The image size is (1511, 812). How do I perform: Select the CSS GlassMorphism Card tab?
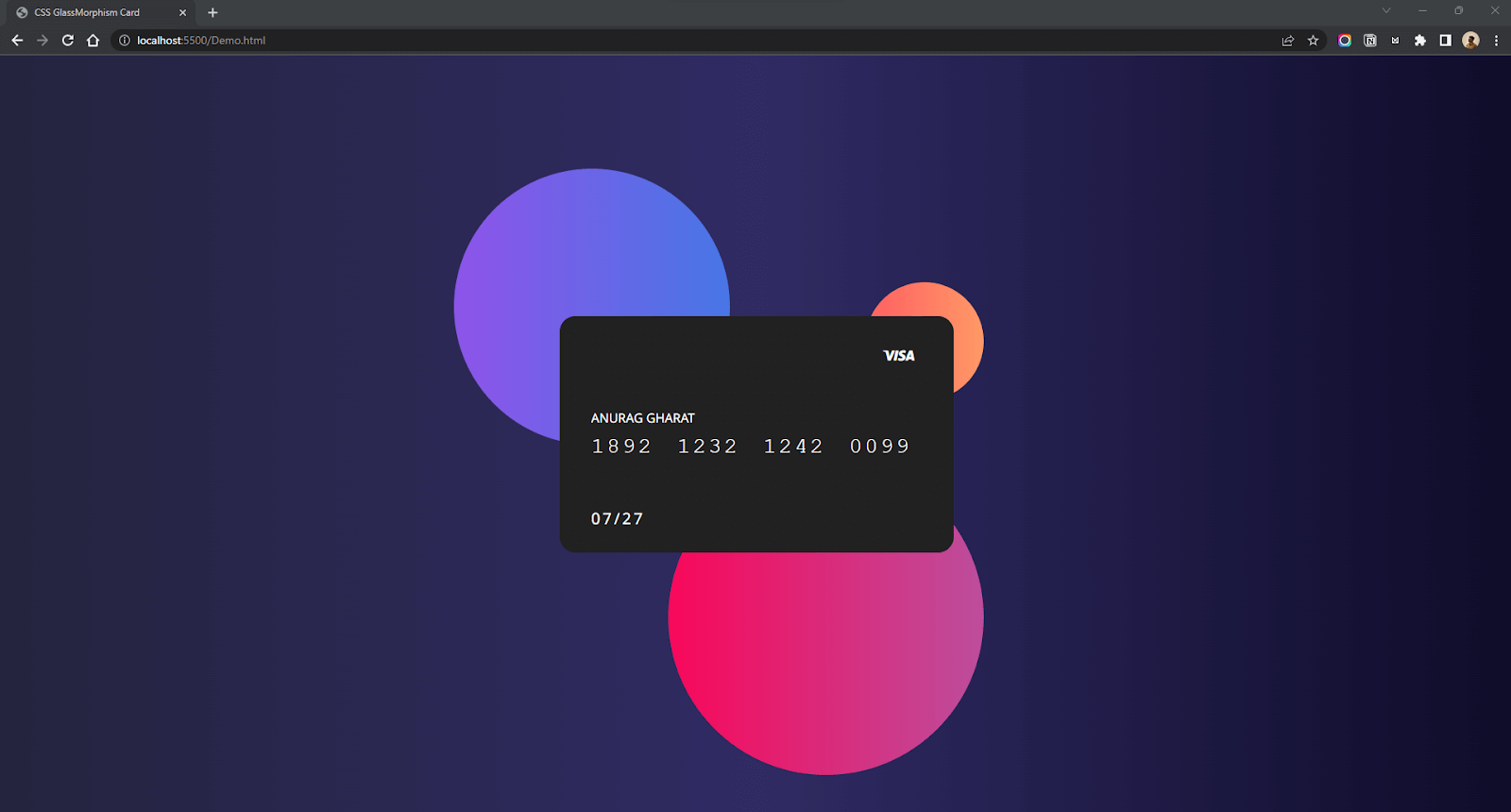coord(101,13)
